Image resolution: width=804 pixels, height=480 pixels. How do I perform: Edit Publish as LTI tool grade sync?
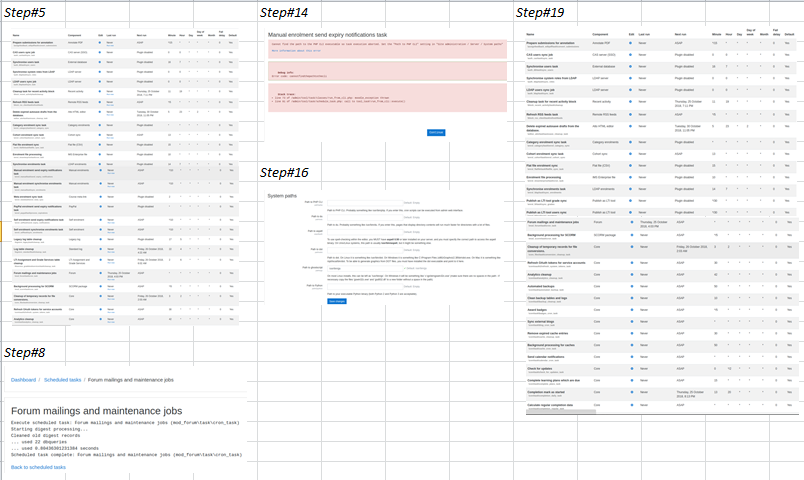[630, 201]
